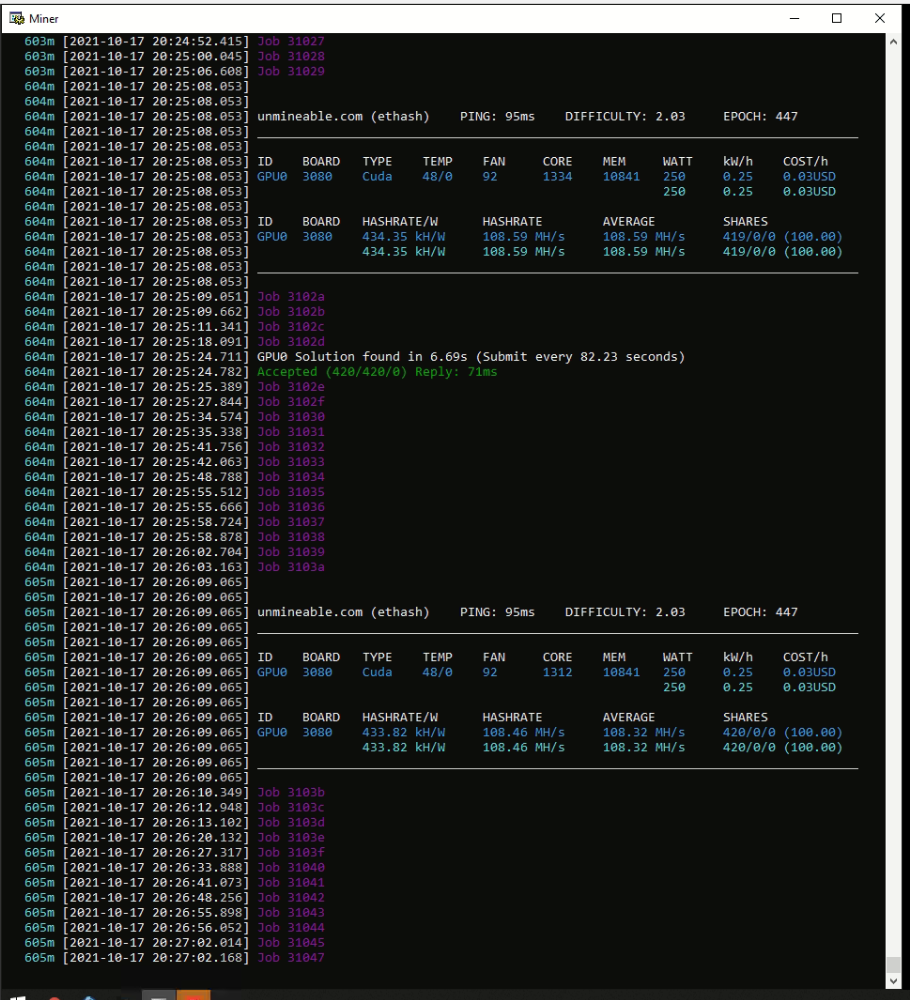Click the green Accepted (420/420/0) line
This screenshot has height=1000, width=910.
coord(377,372)
